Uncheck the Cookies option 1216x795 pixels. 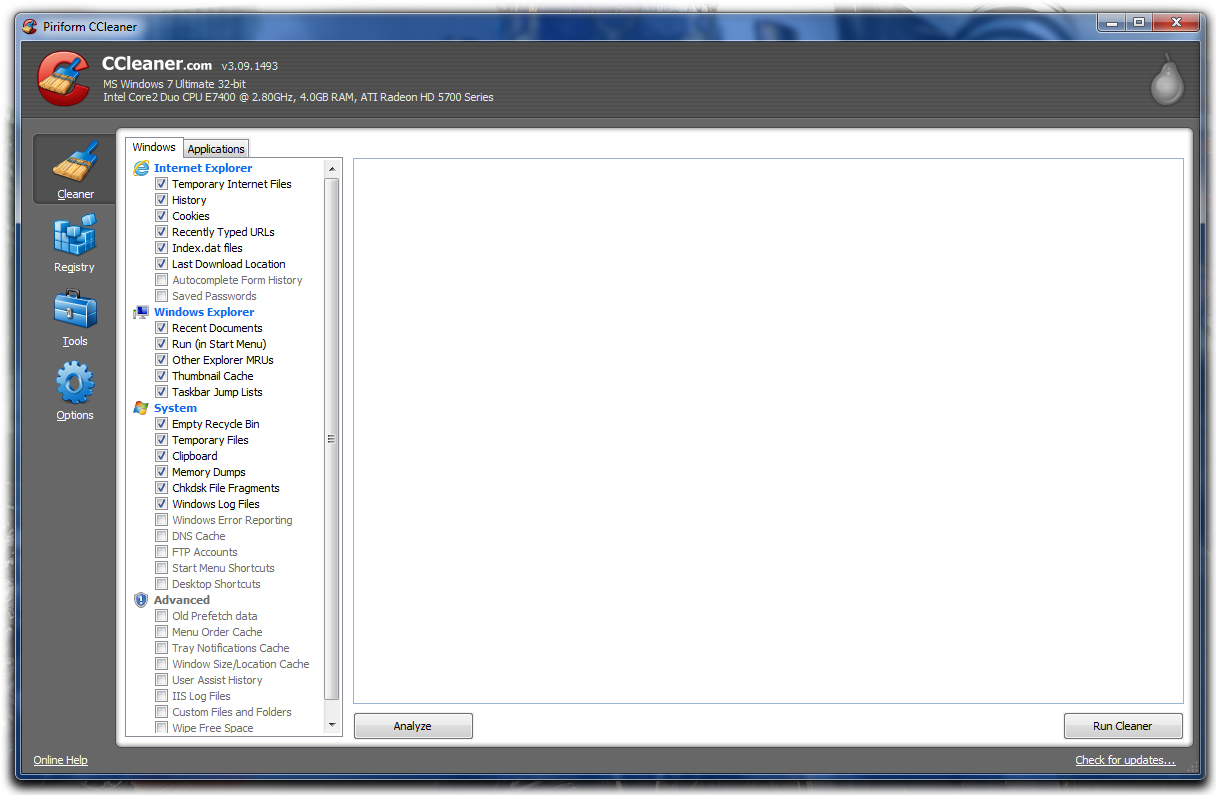[161, 215]
